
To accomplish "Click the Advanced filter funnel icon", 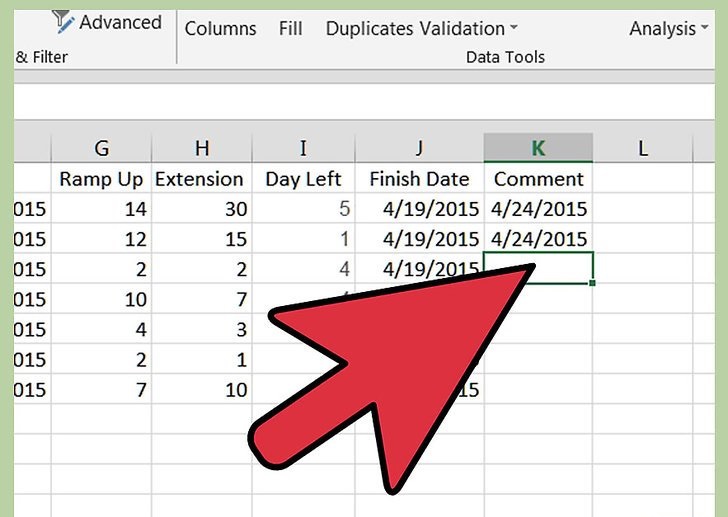I will coord(63,21).
